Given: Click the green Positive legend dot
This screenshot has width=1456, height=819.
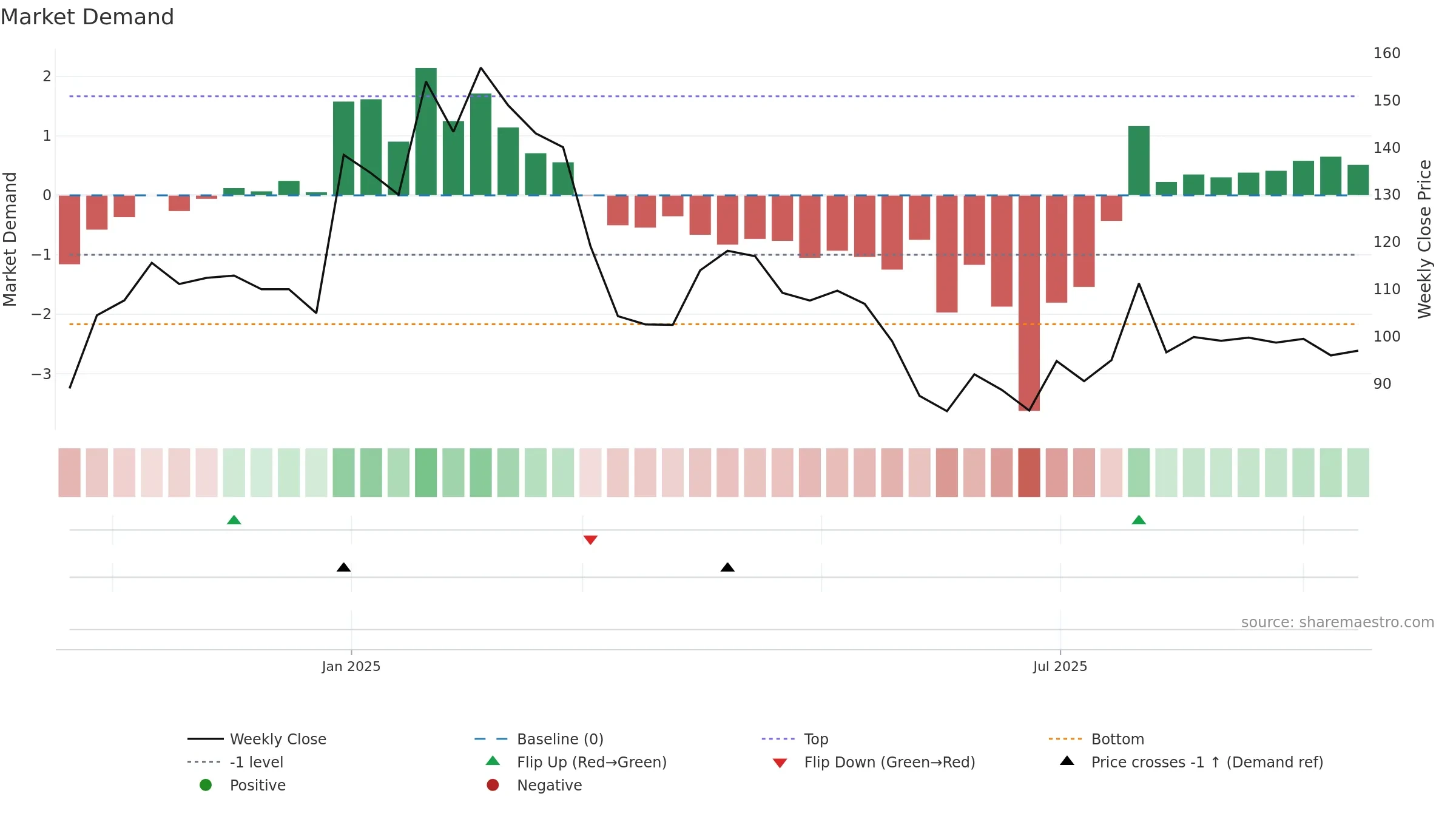Looking at the screenshot, I should [206, 785].
